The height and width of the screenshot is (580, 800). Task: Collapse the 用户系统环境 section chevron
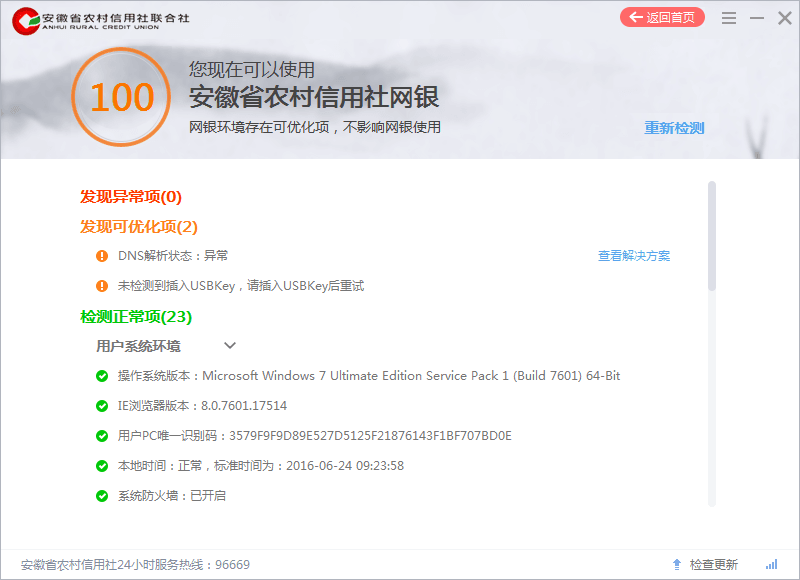pyautogui.click(x=230, y=346)
